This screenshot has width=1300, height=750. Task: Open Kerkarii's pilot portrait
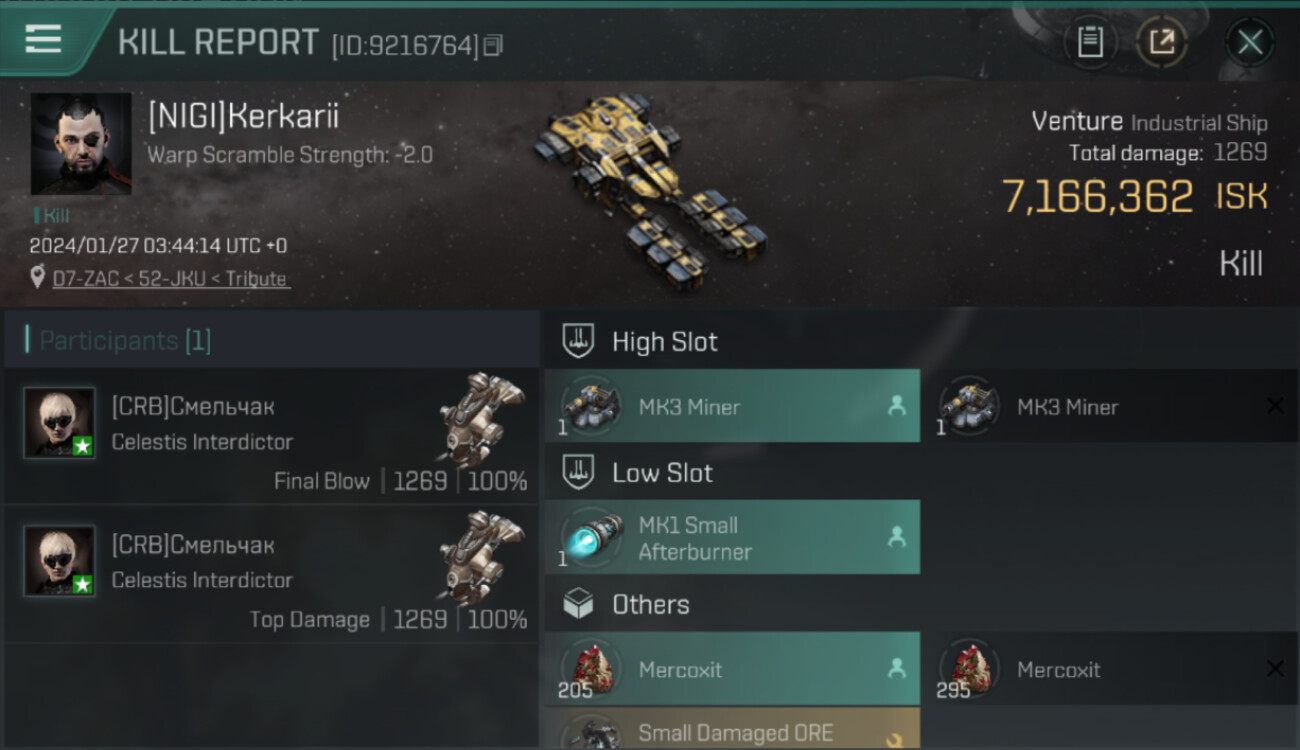[x=81, y=144]
